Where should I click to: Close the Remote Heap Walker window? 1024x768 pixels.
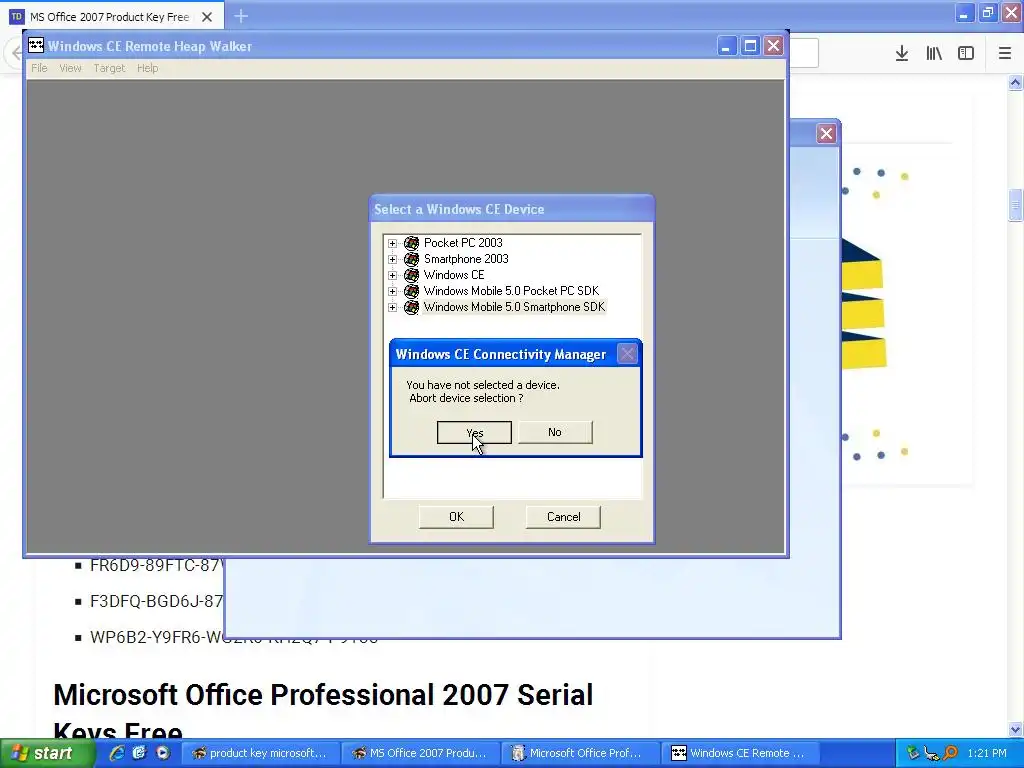pyautogui.click(x=773, y=46)
